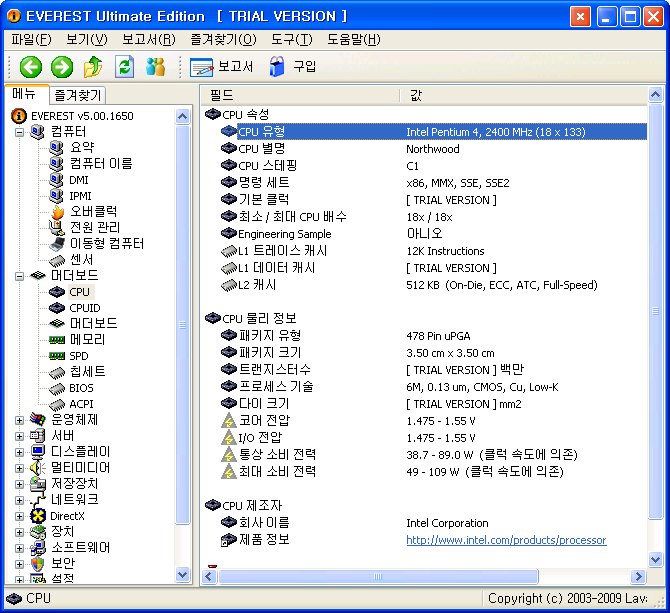The height and width of the screenshot is (613, 670).
Task: Click the 보안 shield icon
Action: (x=38, y=564)
